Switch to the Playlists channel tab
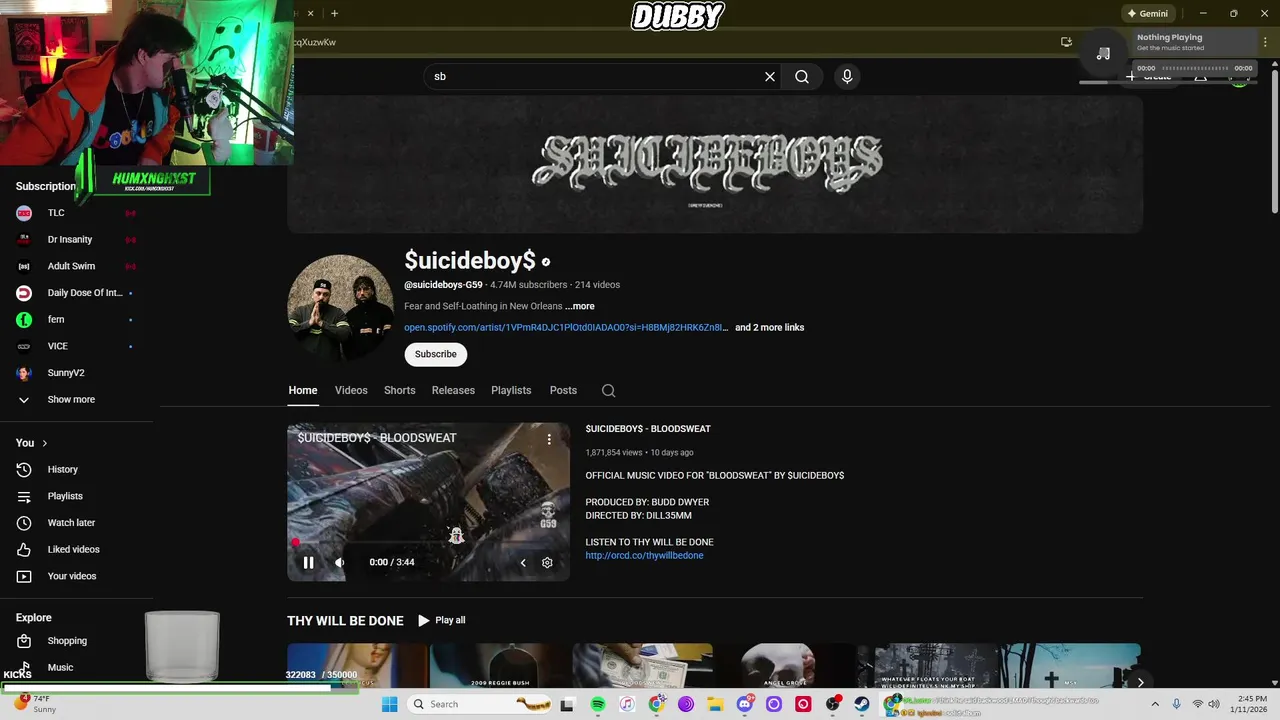The width and height of the screenshot is (1280, 720). 511,391
